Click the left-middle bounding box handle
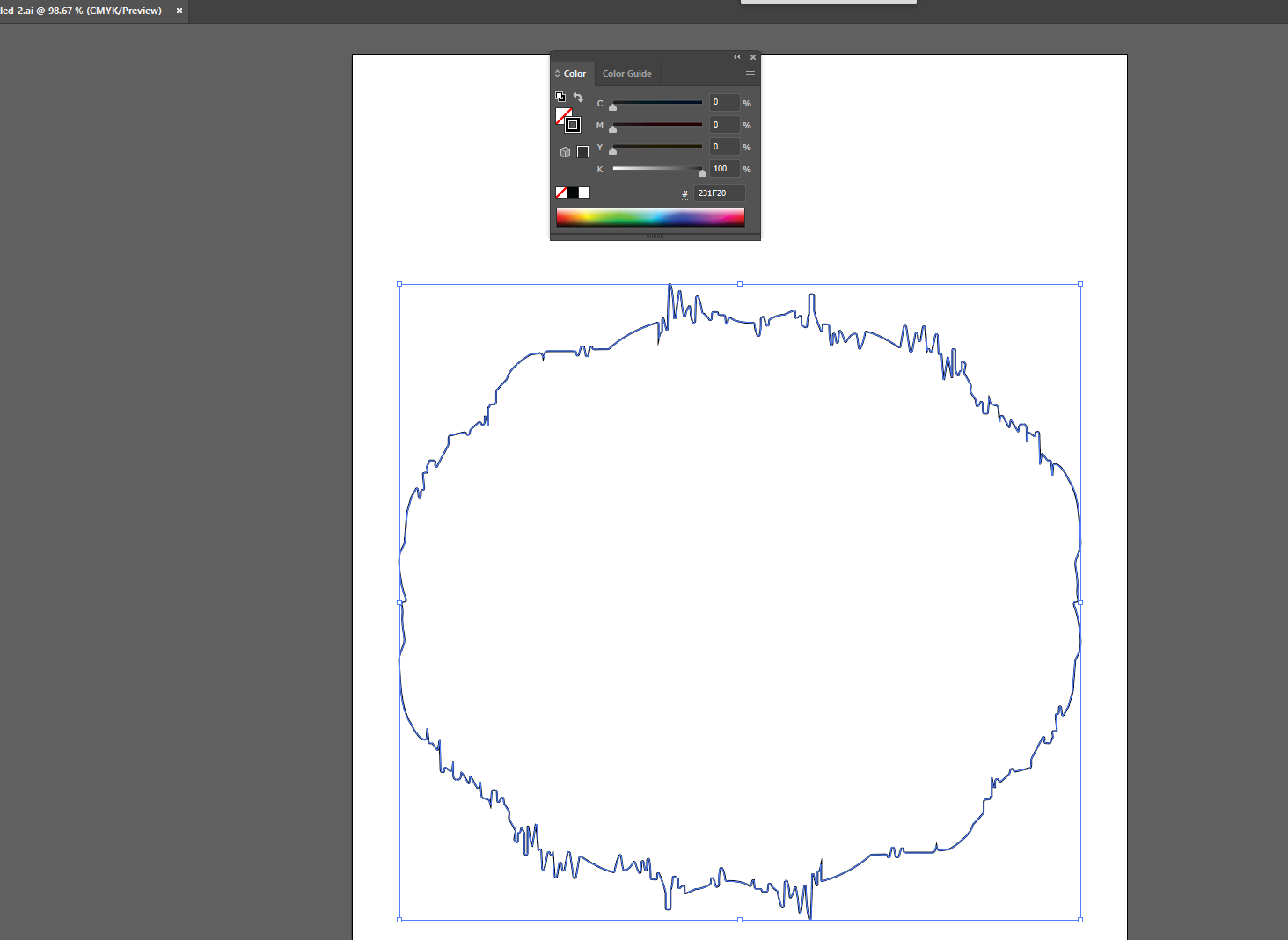This screenshot has height=940, width=1288. click(399, 602)
